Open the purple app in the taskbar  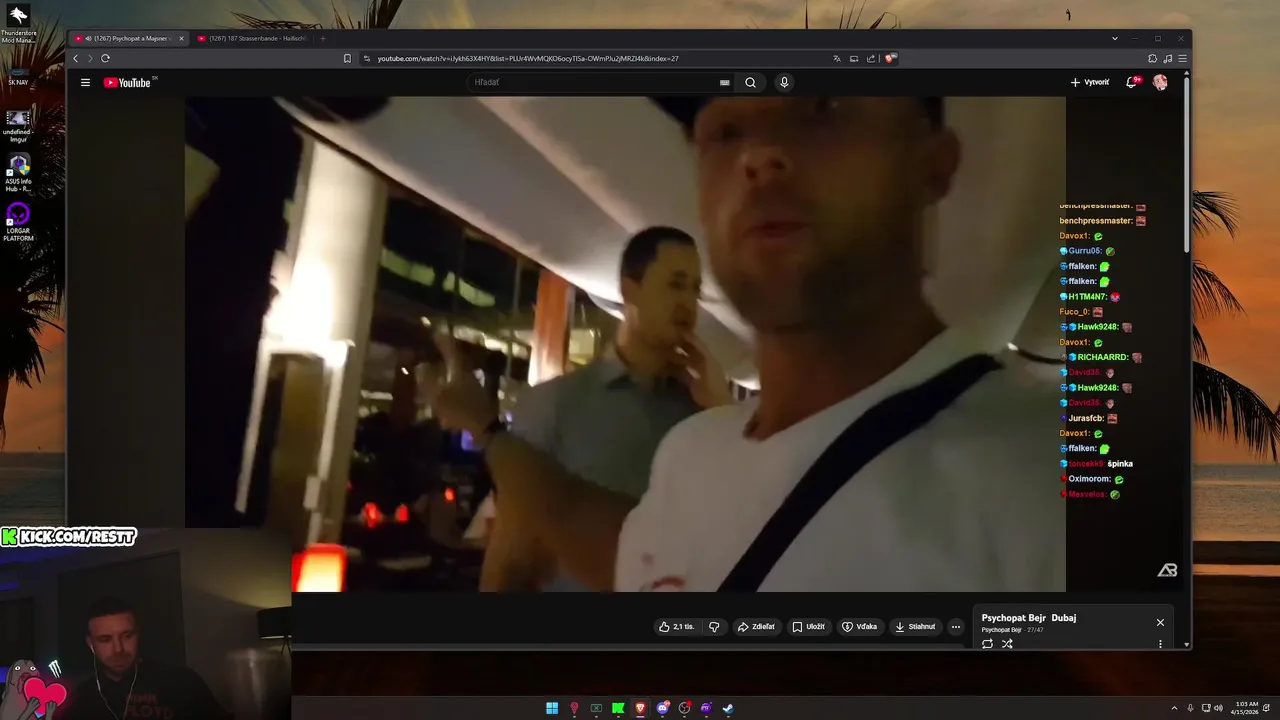[706, 708]
